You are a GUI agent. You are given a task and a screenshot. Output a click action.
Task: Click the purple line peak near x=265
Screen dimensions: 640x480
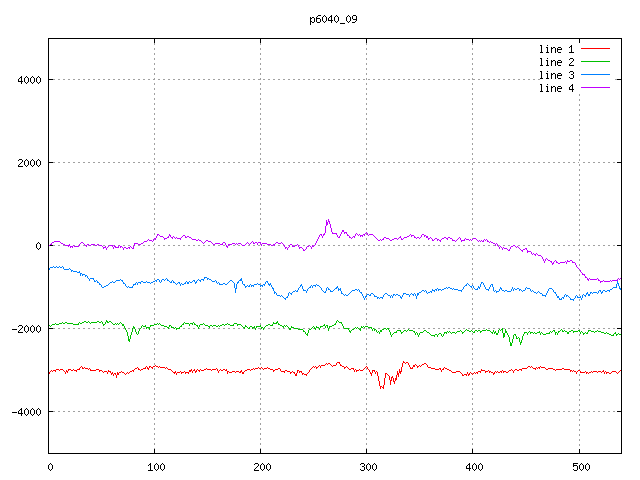(328, 220)
